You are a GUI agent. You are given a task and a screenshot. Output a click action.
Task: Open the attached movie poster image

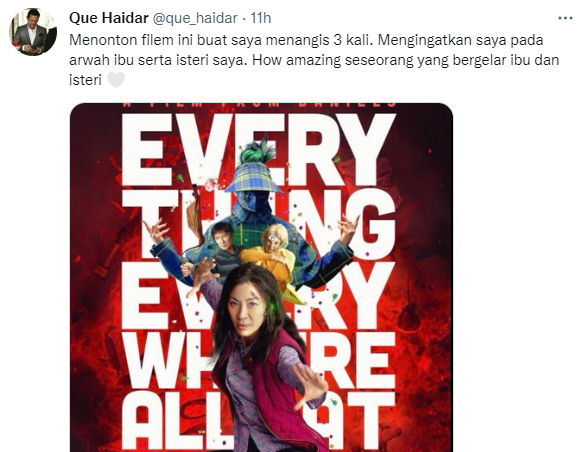[261, 277]
